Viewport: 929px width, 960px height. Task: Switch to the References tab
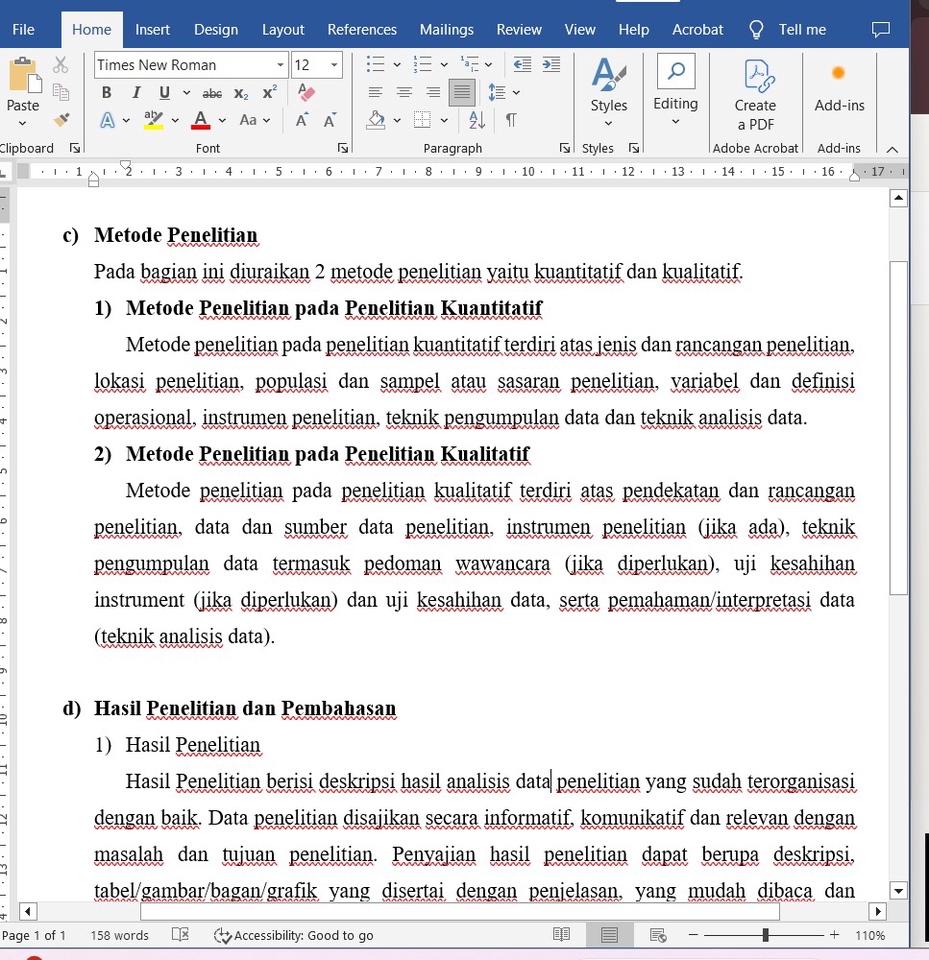point(362,29)
